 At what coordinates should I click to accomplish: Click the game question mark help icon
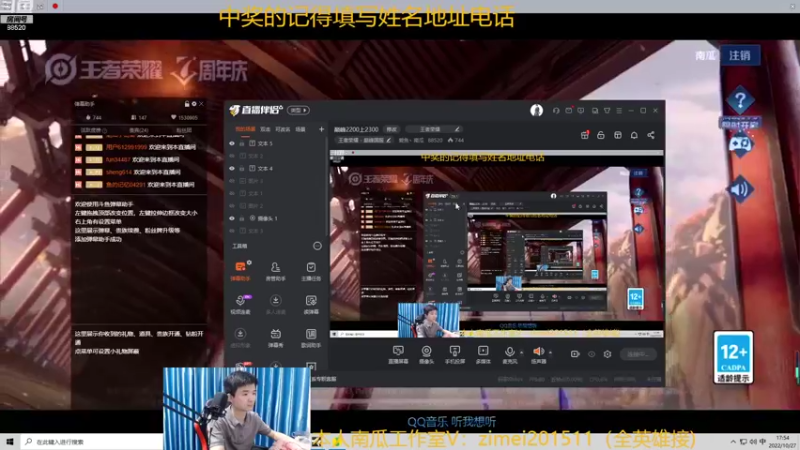coord(740,101)
